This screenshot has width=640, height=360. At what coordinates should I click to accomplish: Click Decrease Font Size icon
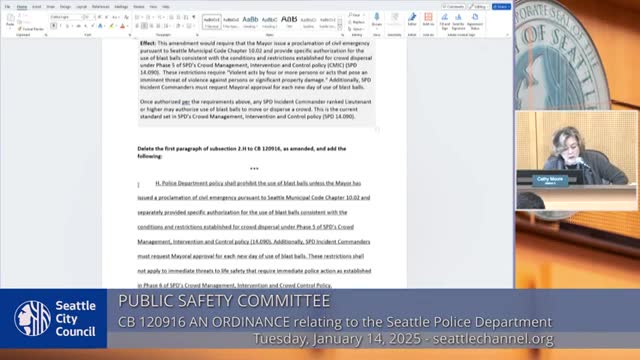107,17
